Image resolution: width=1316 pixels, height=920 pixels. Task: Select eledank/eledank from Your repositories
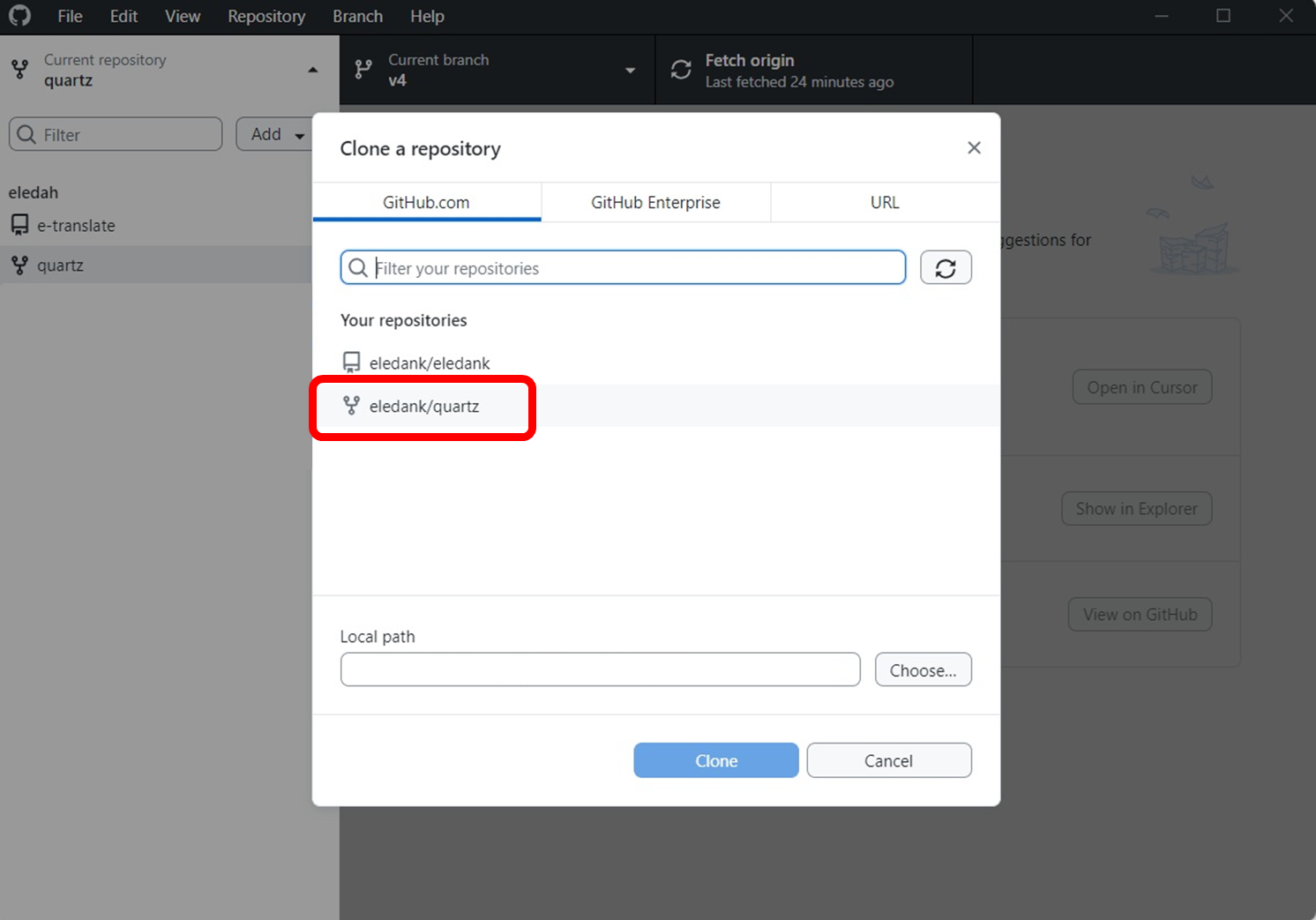[x=656, y=363]
